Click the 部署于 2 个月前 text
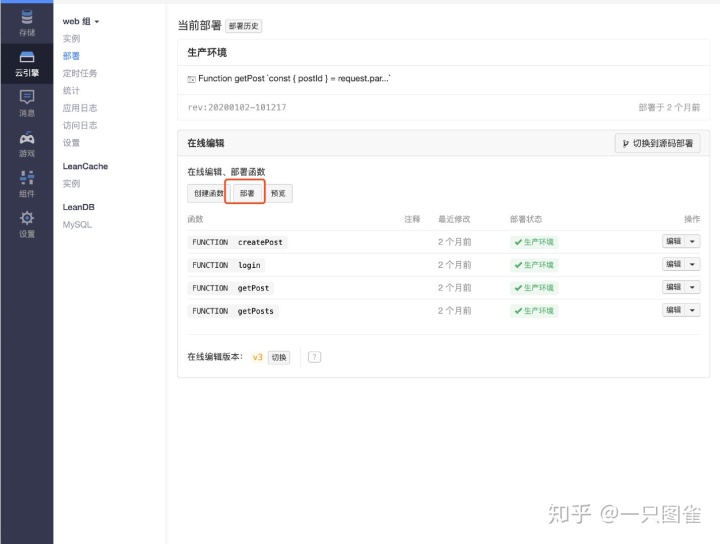The height and width of the screenshot is (544, 720). (669, 107)
